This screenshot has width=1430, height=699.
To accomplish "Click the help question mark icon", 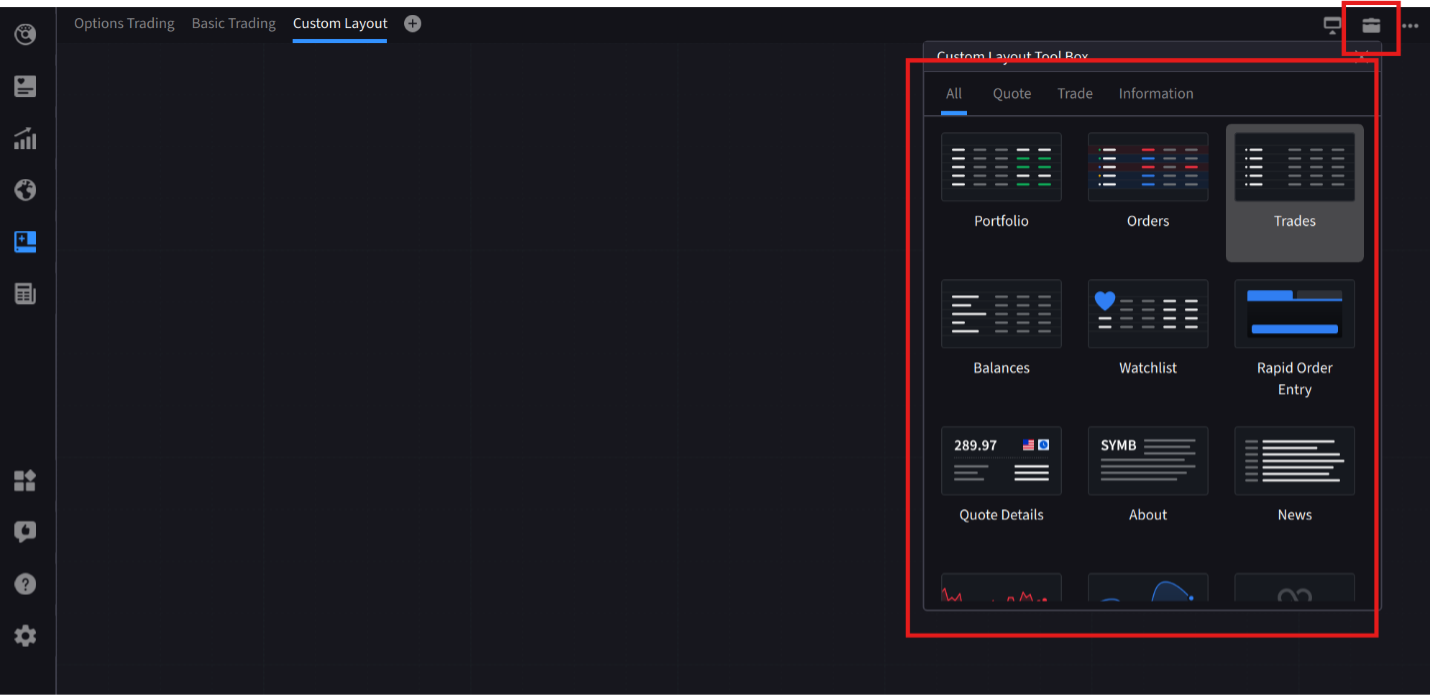I will [25, 583].
